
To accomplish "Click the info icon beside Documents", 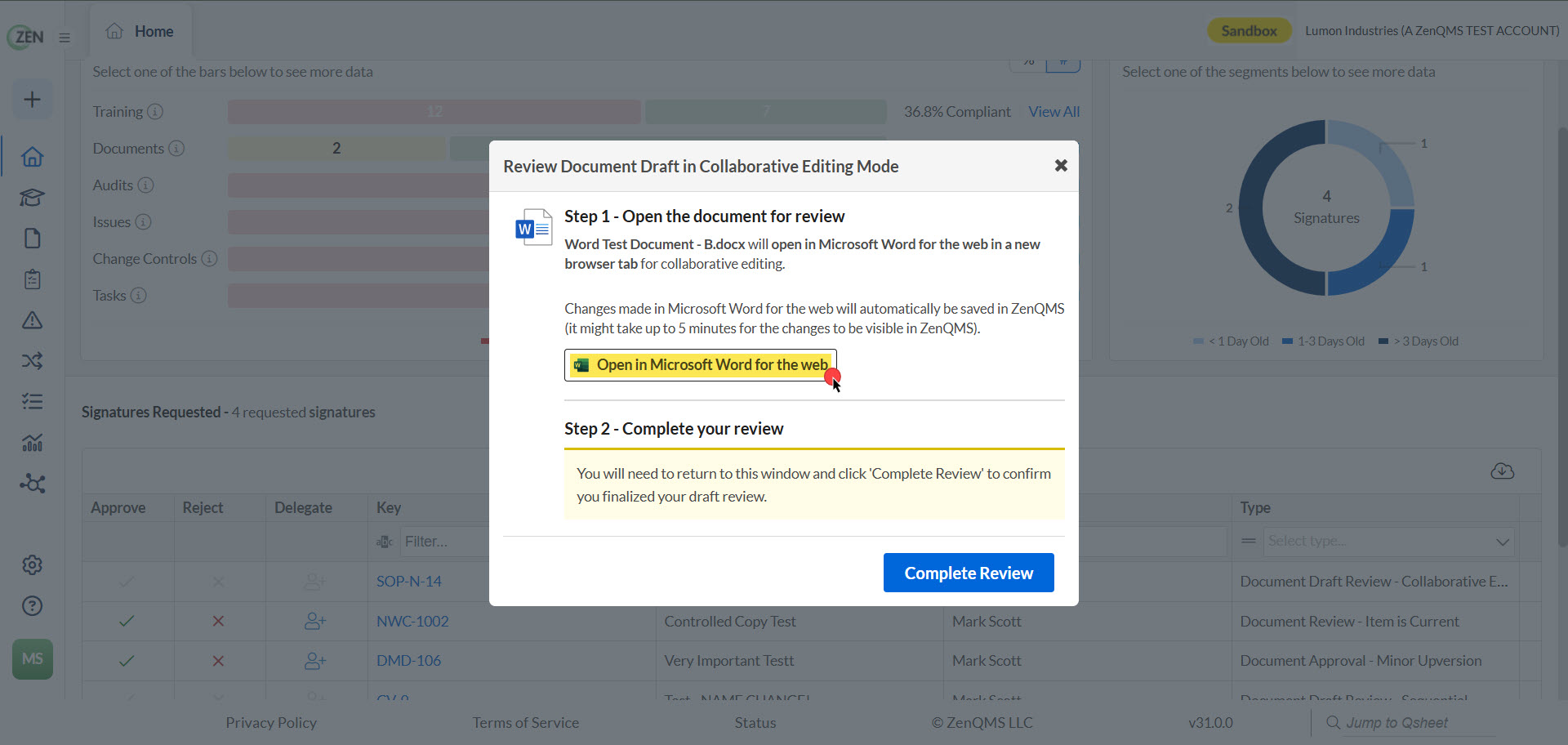I will pos(176,148).
